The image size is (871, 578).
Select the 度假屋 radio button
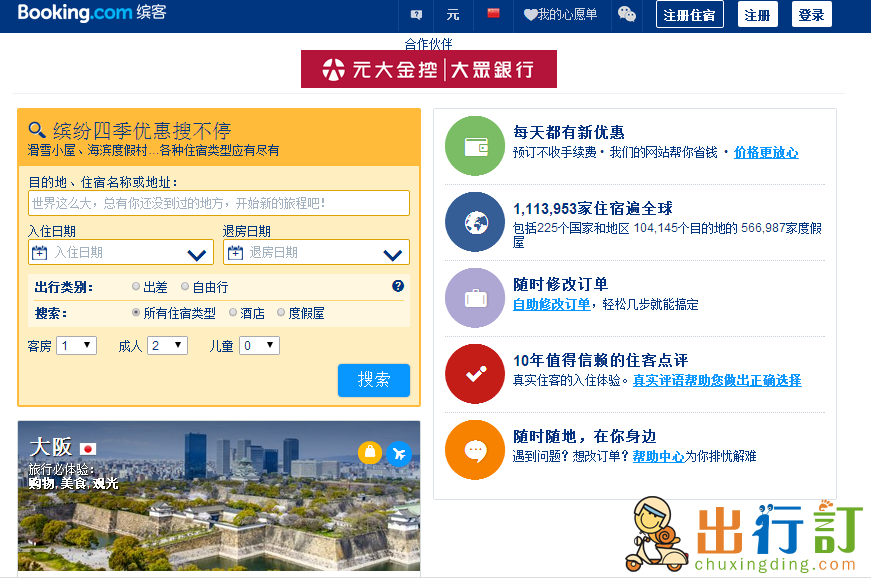point(281,312)
